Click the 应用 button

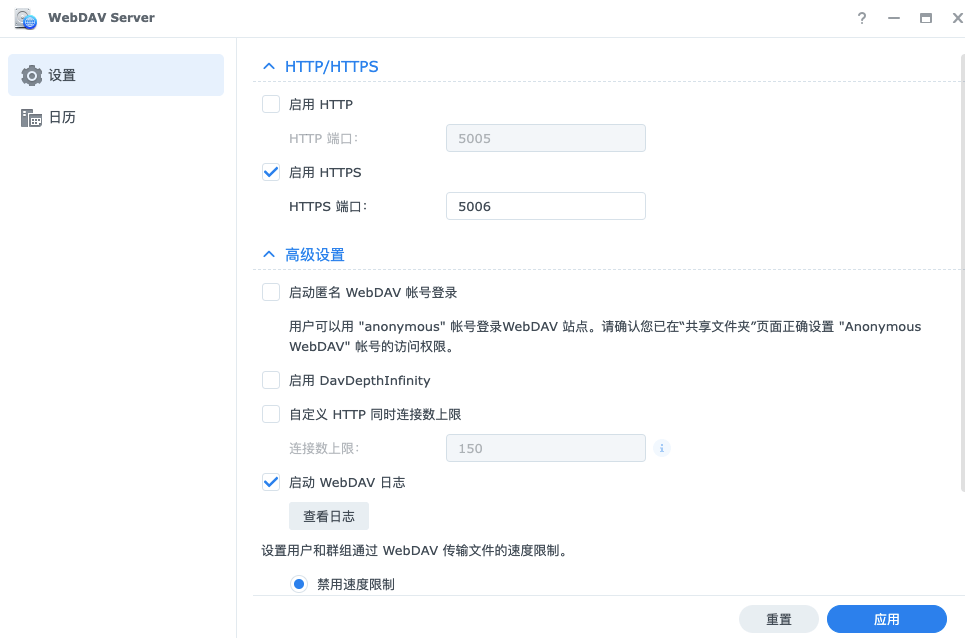tap(886, 619)
